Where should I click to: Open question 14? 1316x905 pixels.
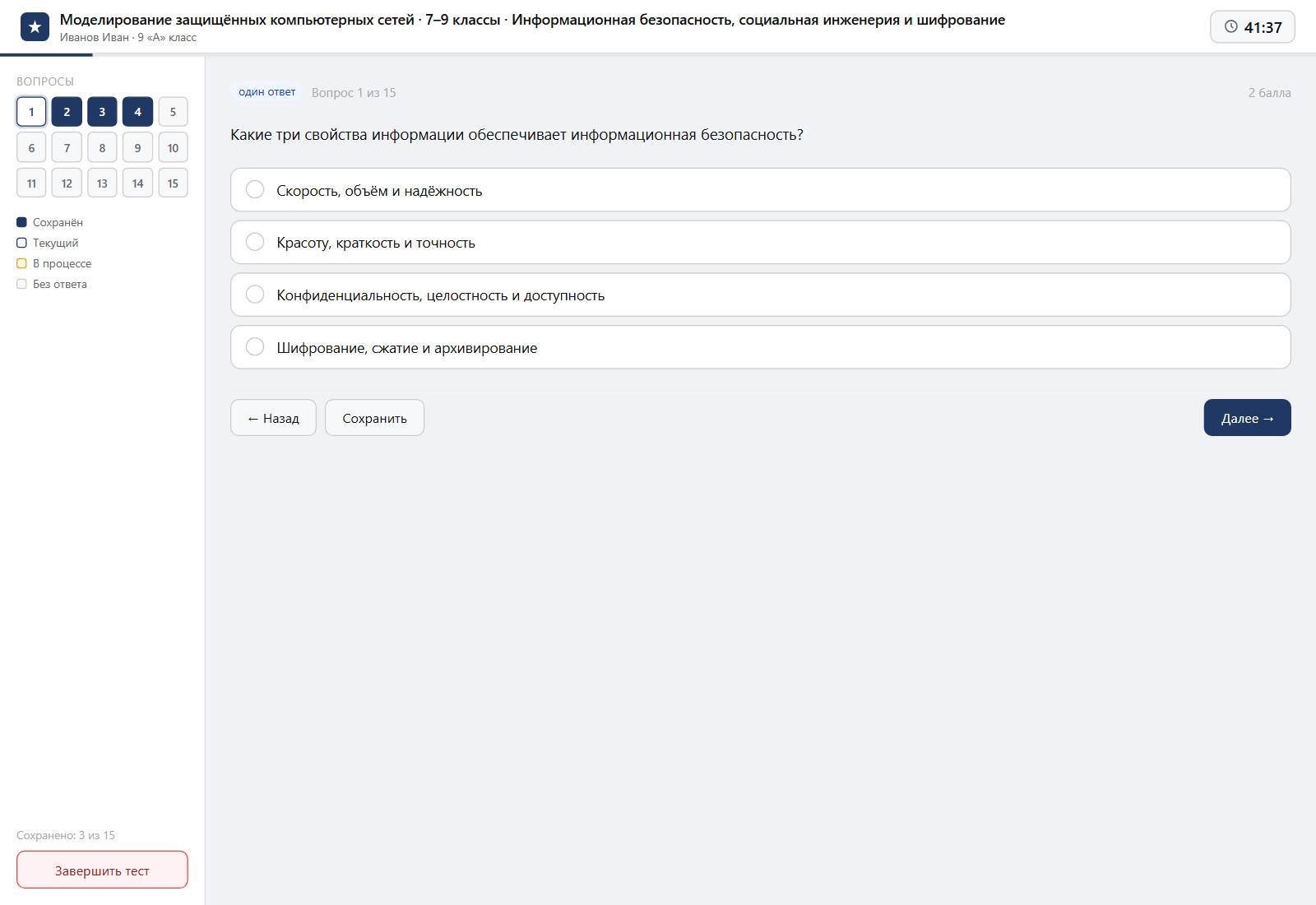coord(137,183)
